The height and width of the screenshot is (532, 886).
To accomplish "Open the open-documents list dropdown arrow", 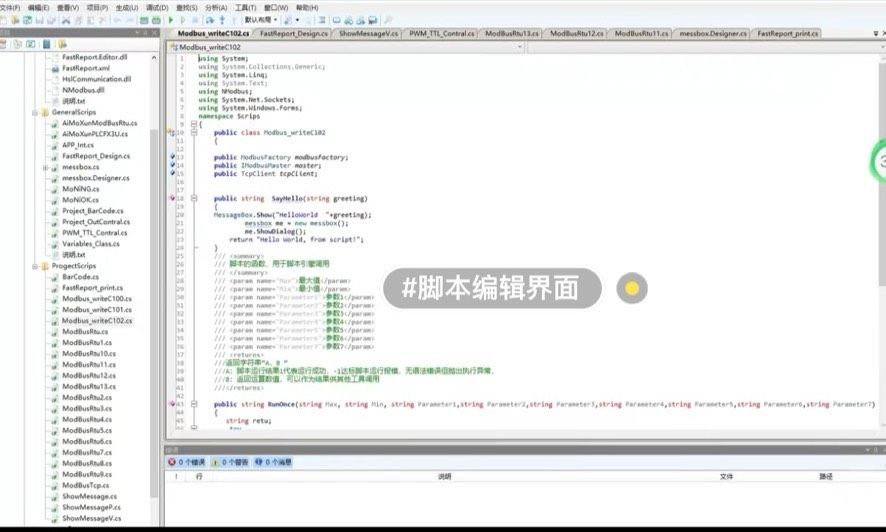I will (875, 34).
